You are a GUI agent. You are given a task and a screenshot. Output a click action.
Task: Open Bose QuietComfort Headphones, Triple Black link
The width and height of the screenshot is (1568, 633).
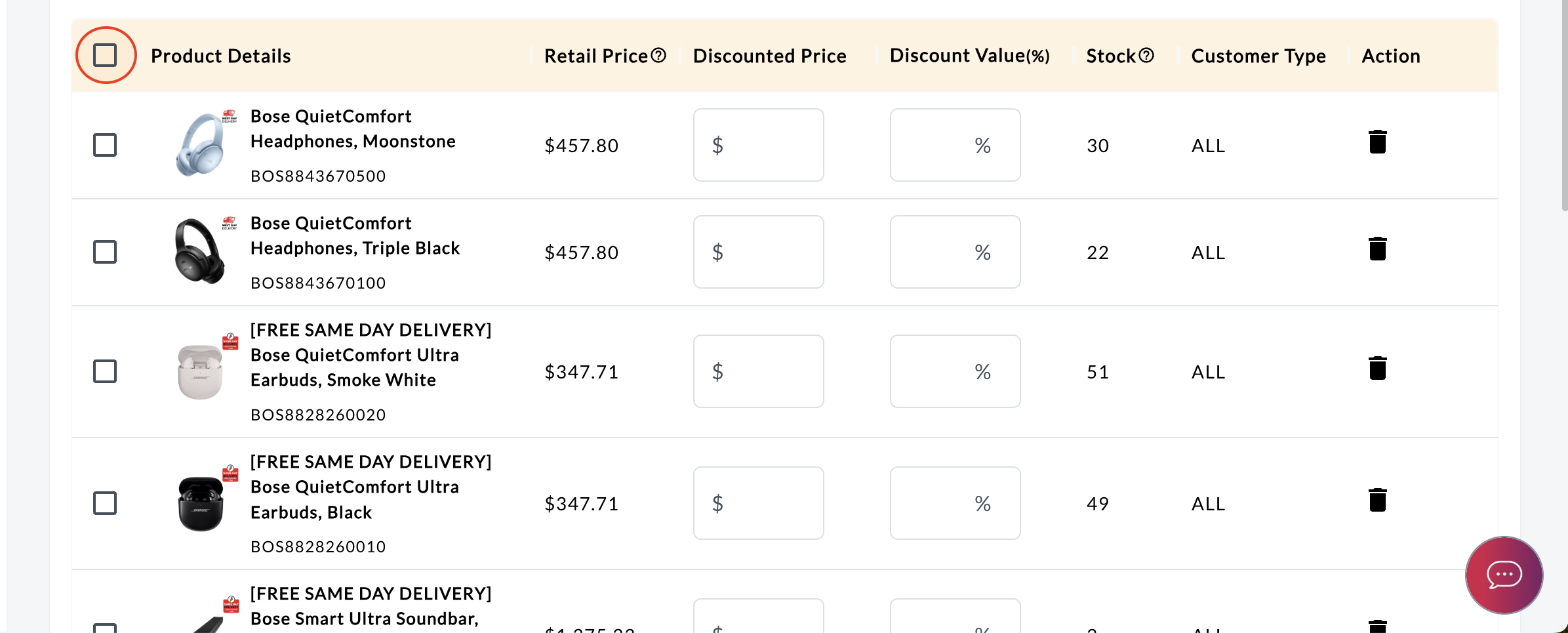click(x=355, y=235)
